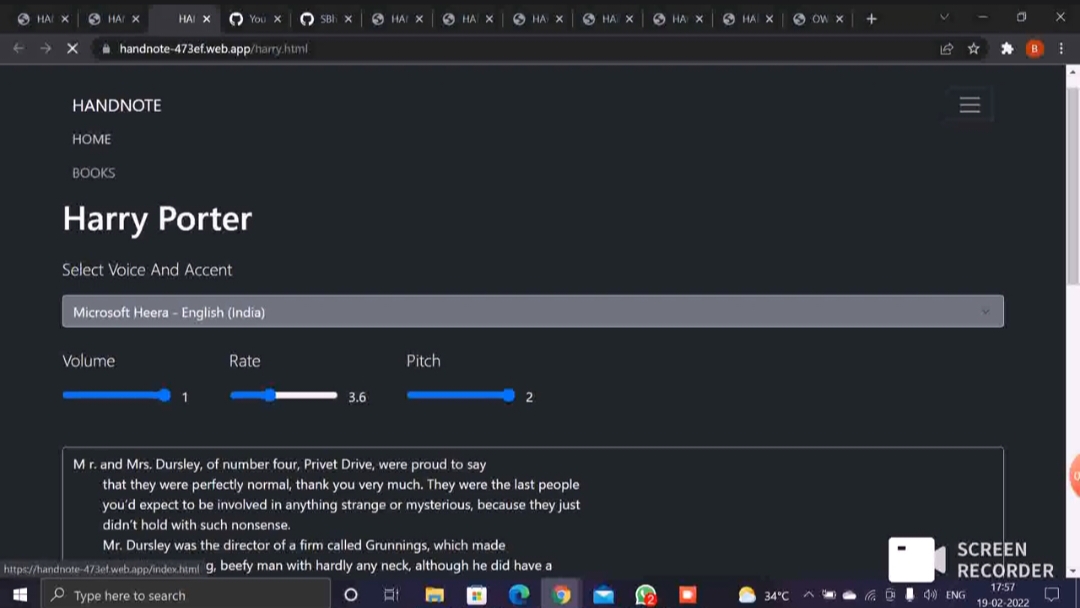Go forward in browser history
Viewport: 1080px width, 608px height.
click(45, 49)
